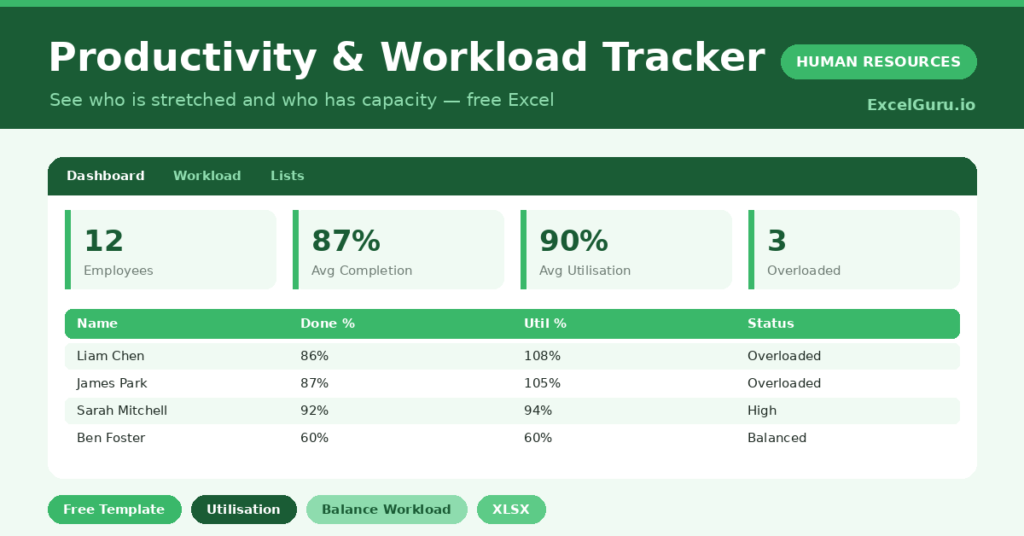This screenshot has height=536, width=1024.
Task: Click the 105% utilisation value
Action: click(x=542, y=383)
